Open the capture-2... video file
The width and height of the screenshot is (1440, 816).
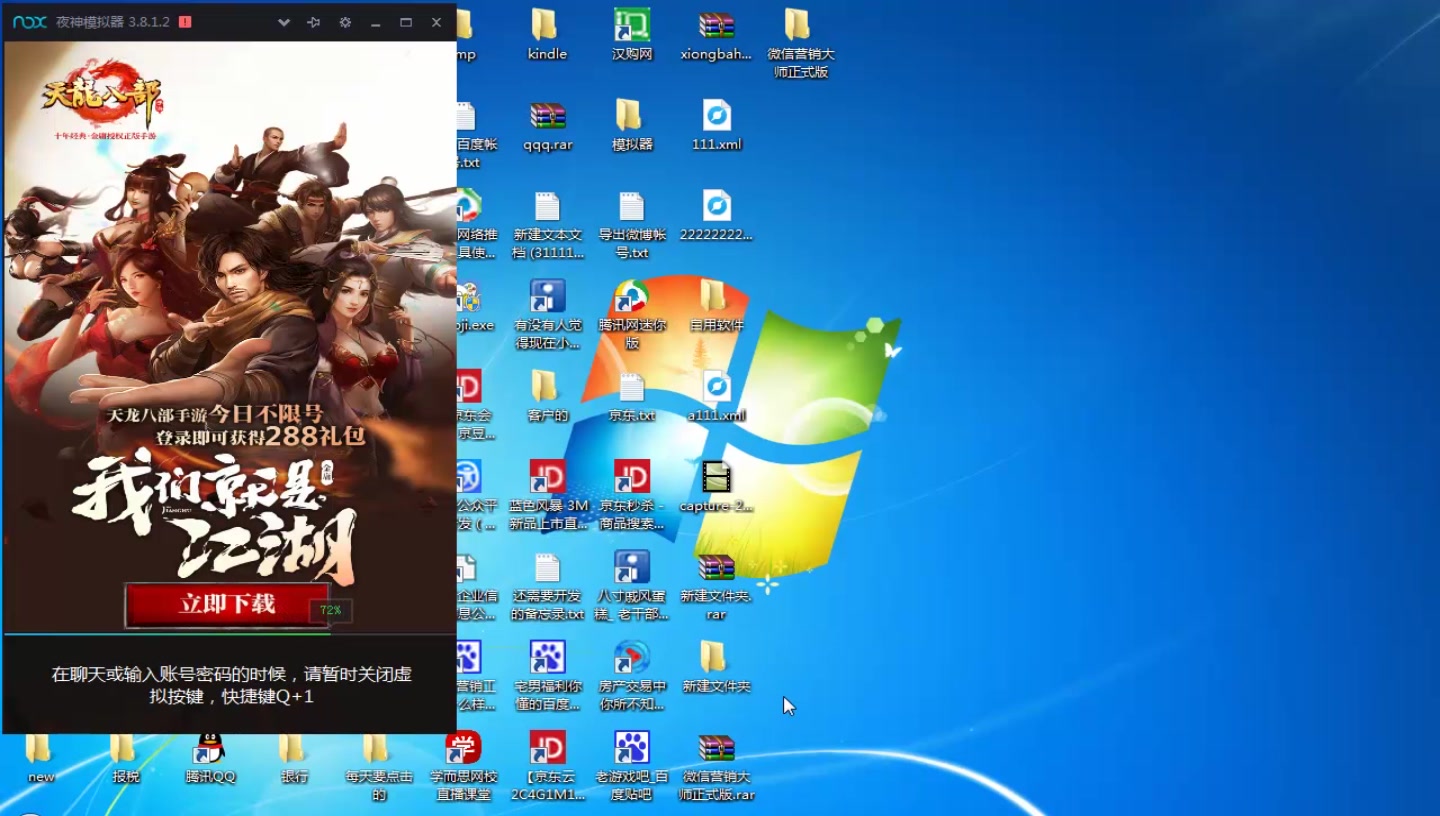click(716, 487)
